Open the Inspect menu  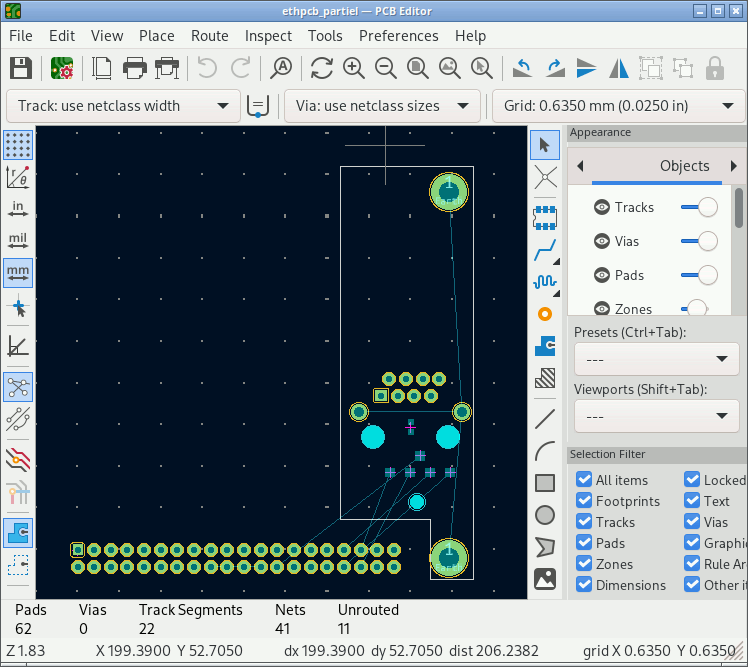coord(268,36)
